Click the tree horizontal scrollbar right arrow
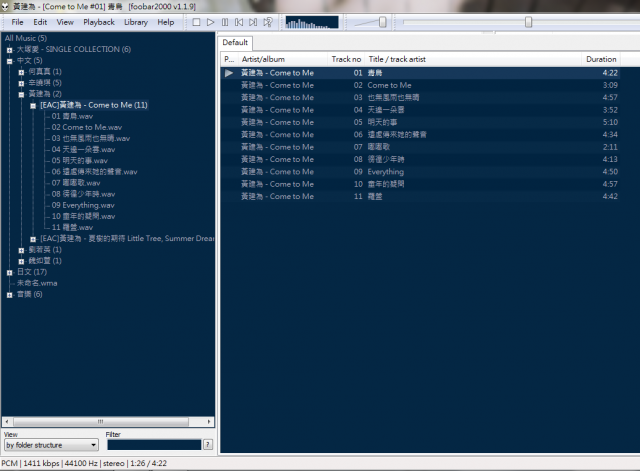 coord(209,422)
